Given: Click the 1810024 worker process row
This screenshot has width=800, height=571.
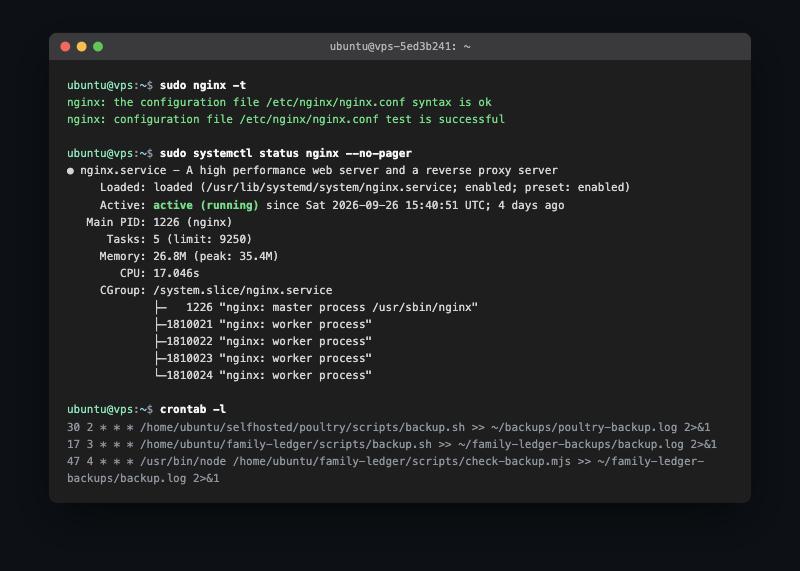Looking at the screenshot, I should (263, 375).
